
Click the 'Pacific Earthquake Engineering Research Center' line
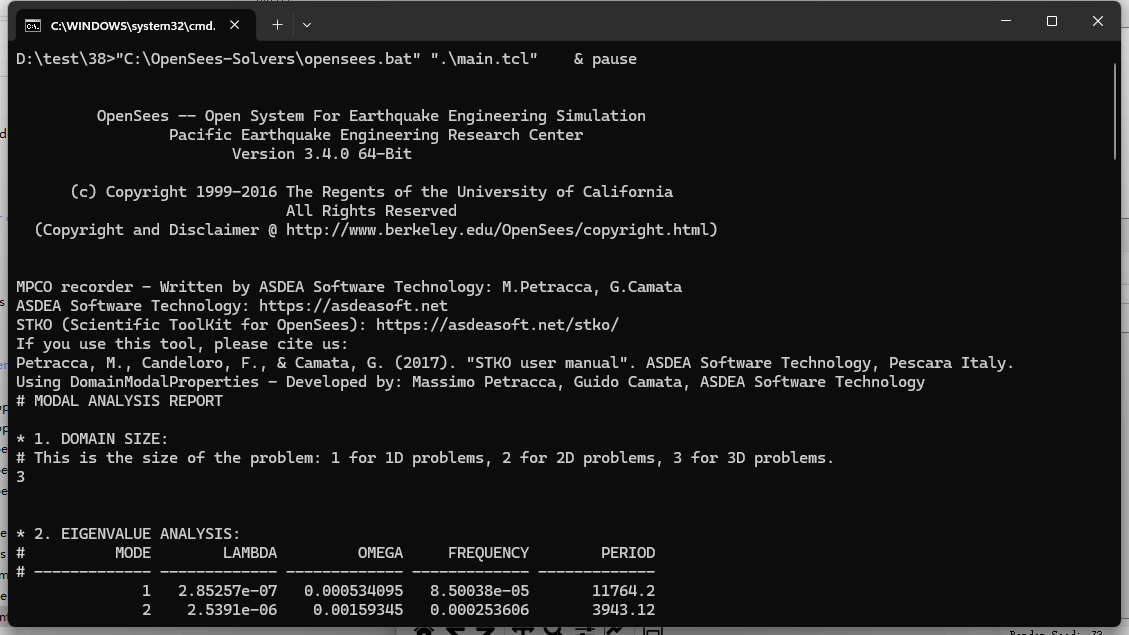click(376, 135)
